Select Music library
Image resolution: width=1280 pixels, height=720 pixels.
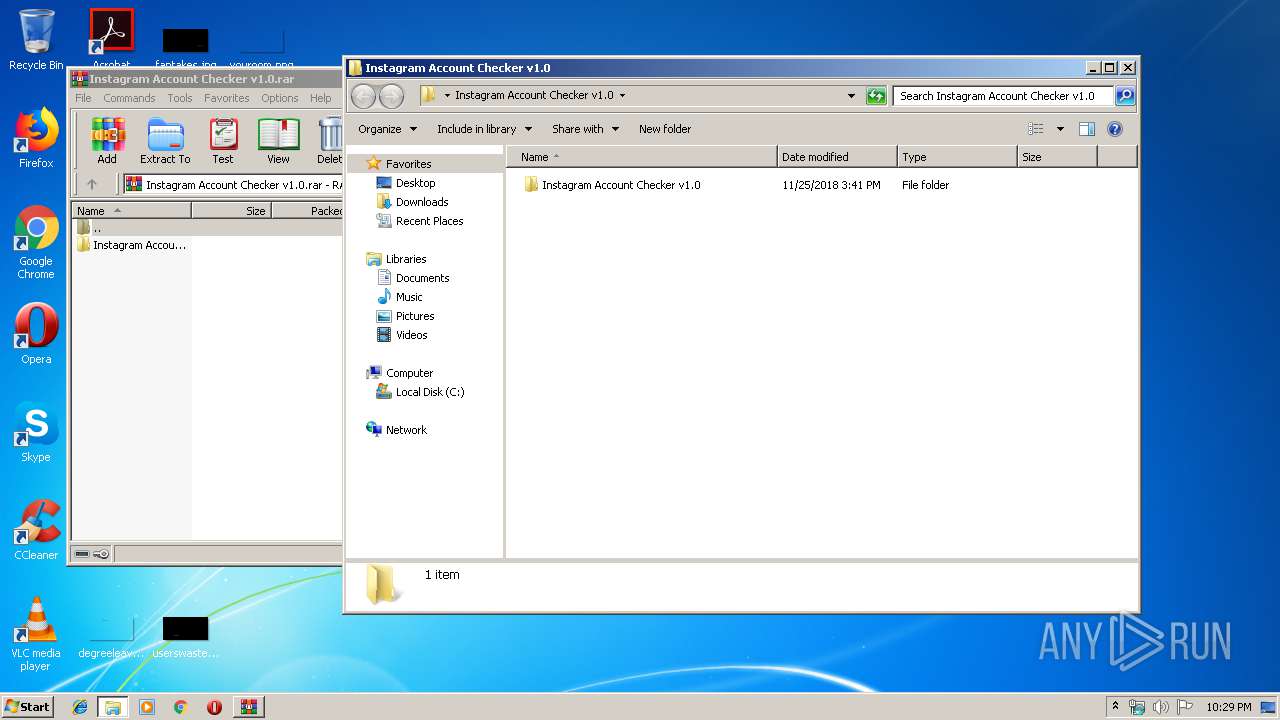click(409, 297)
